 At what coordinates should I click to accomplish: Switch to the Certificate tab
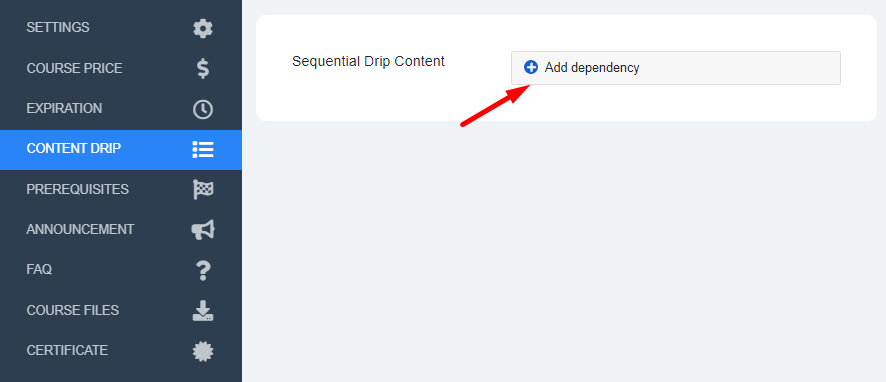tap(121, 351)
